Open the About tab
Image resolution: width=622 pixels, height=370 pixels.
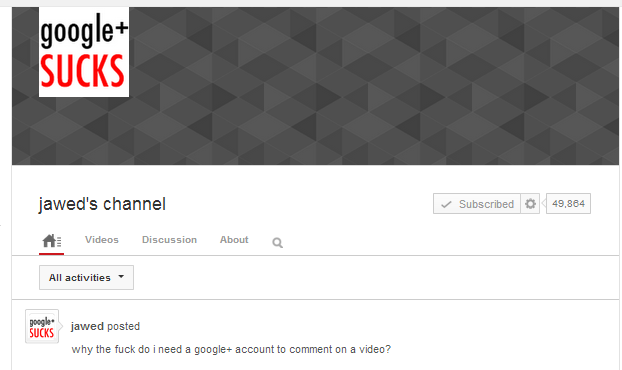234,240
